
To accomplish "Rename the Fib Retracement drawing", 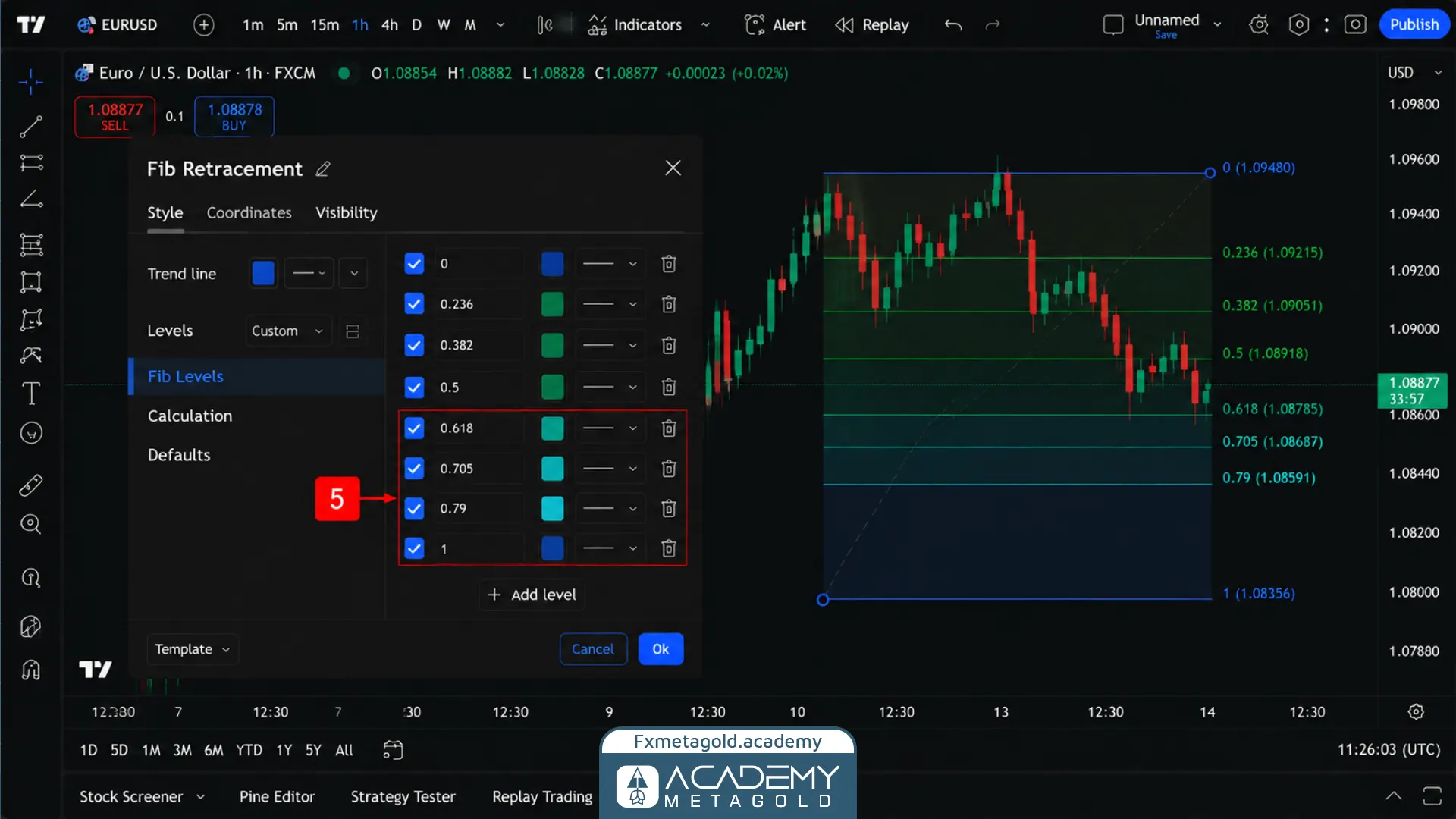I will 323,169.
